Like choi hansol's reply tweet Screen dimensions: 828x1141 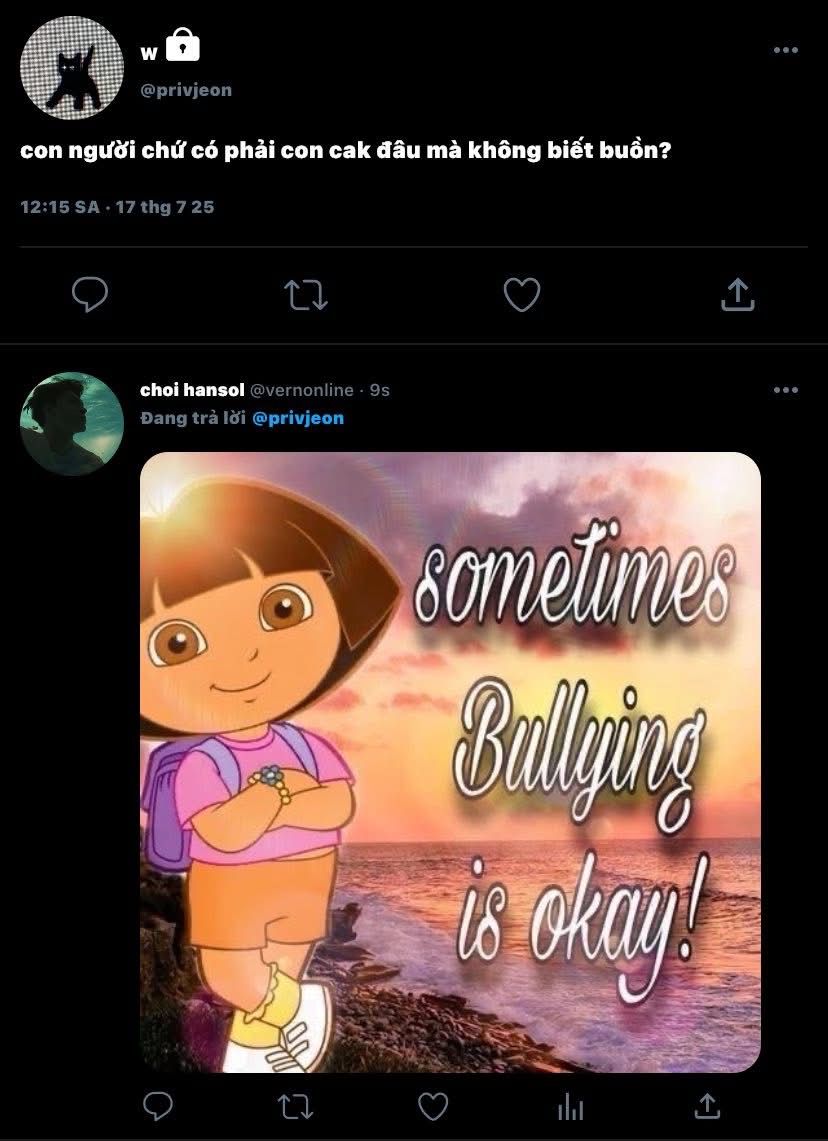click(x=432, y=1105)
